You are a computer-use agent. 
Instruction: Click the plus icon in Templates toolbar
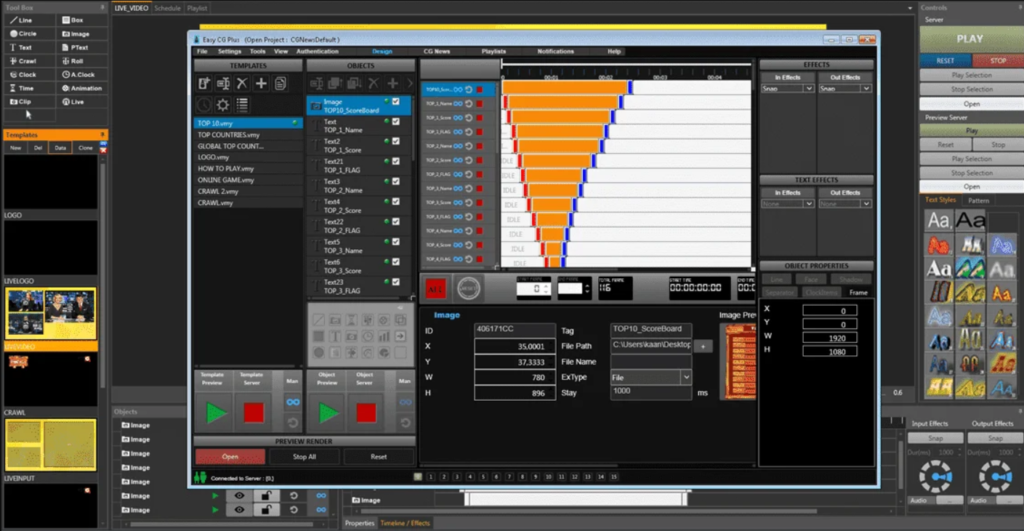(261, 84)
